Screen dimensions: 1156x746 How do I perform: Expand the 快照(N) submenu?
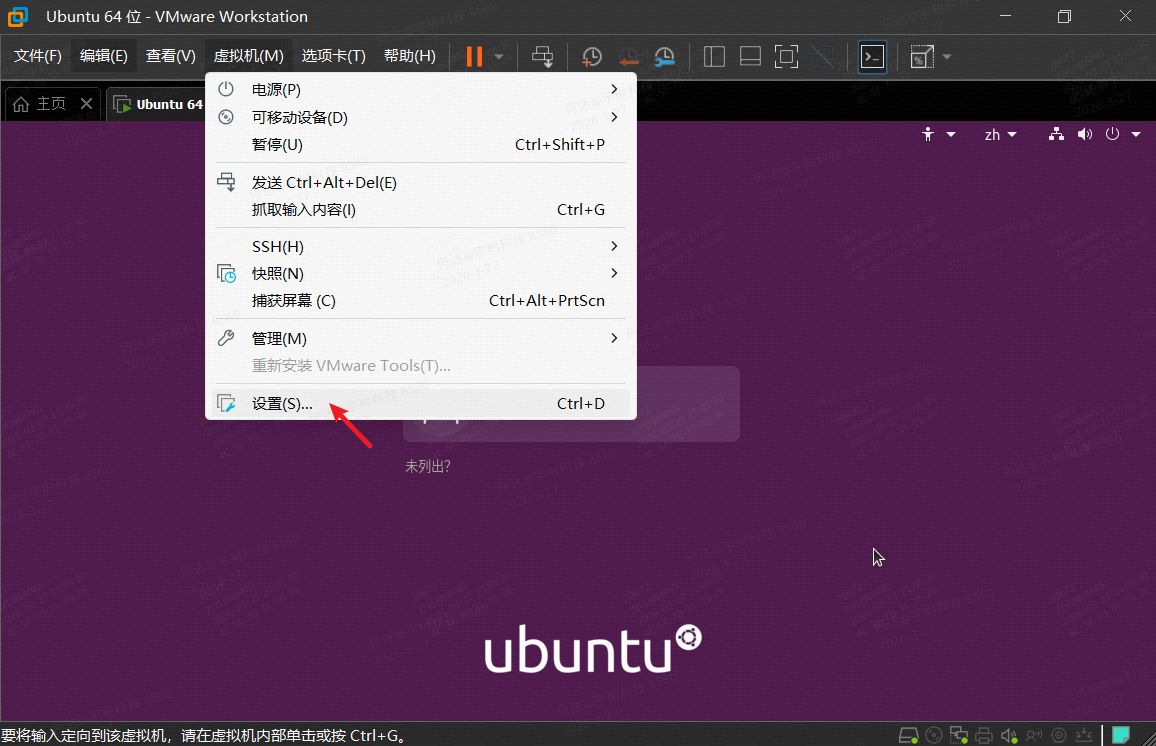[421, 273]
